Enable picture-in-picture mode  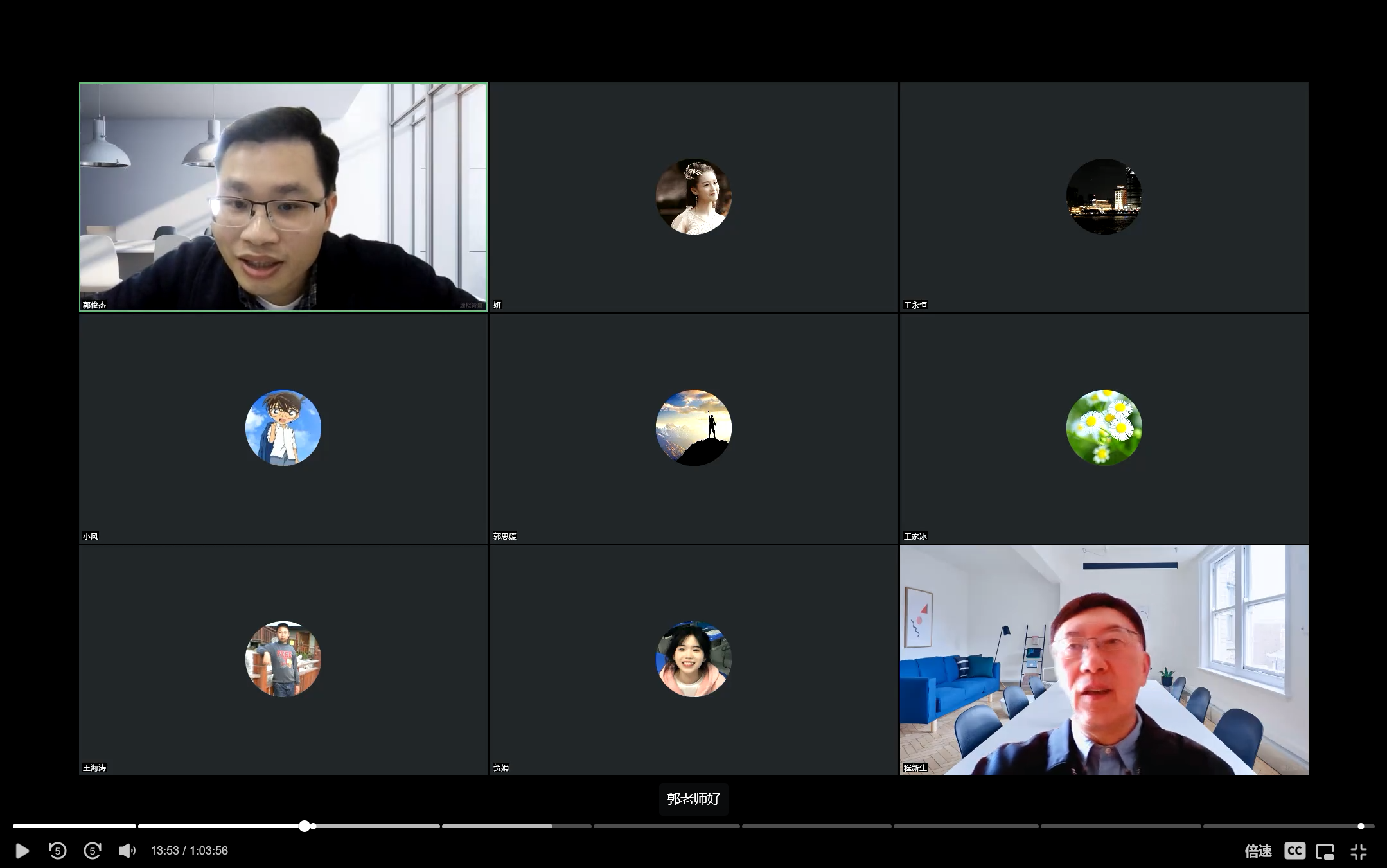click(1325, 851)
